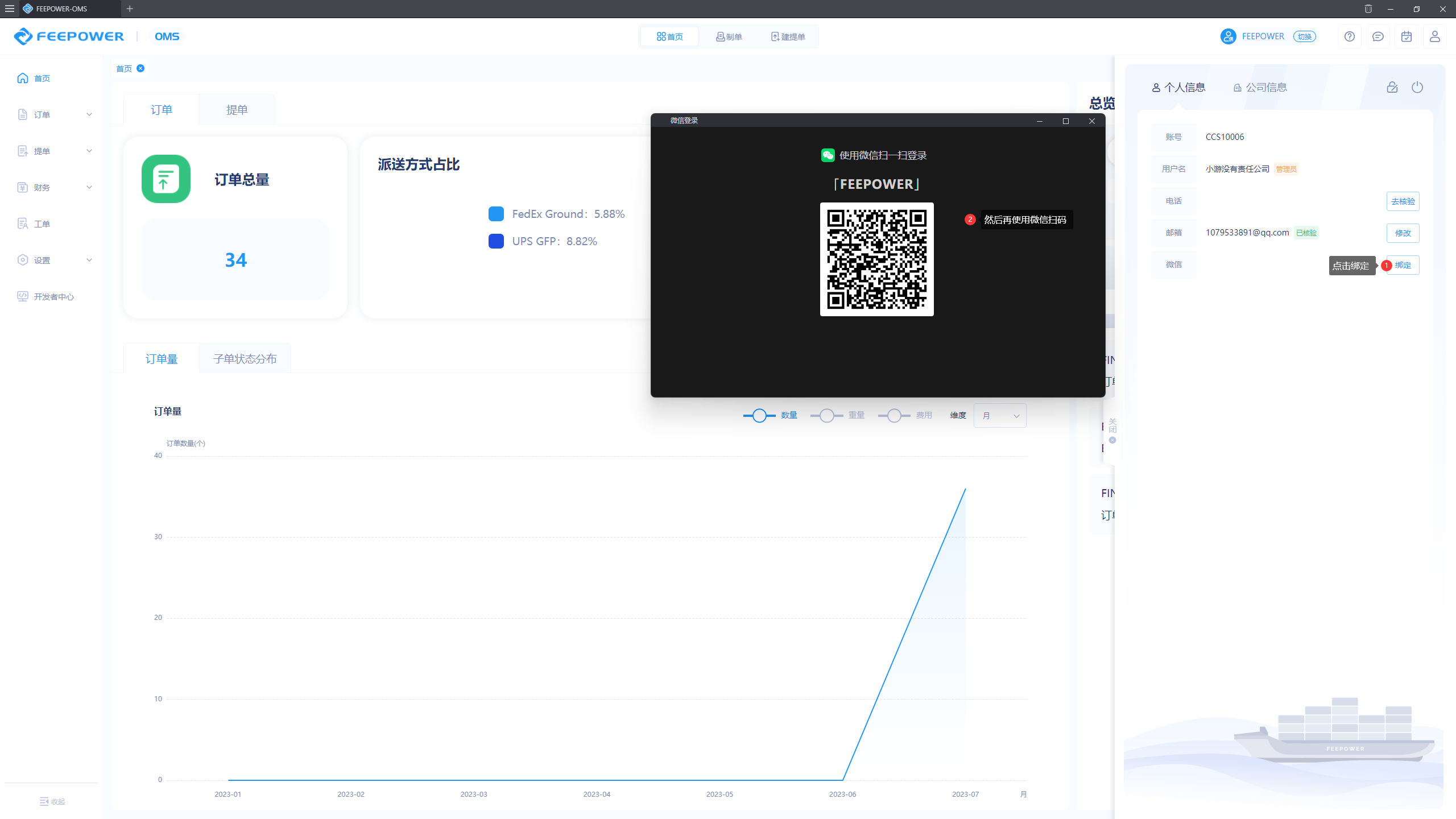Click the 提单 sidebar icon
Viewport: 1456px width, 819px height.
(23, 151)
